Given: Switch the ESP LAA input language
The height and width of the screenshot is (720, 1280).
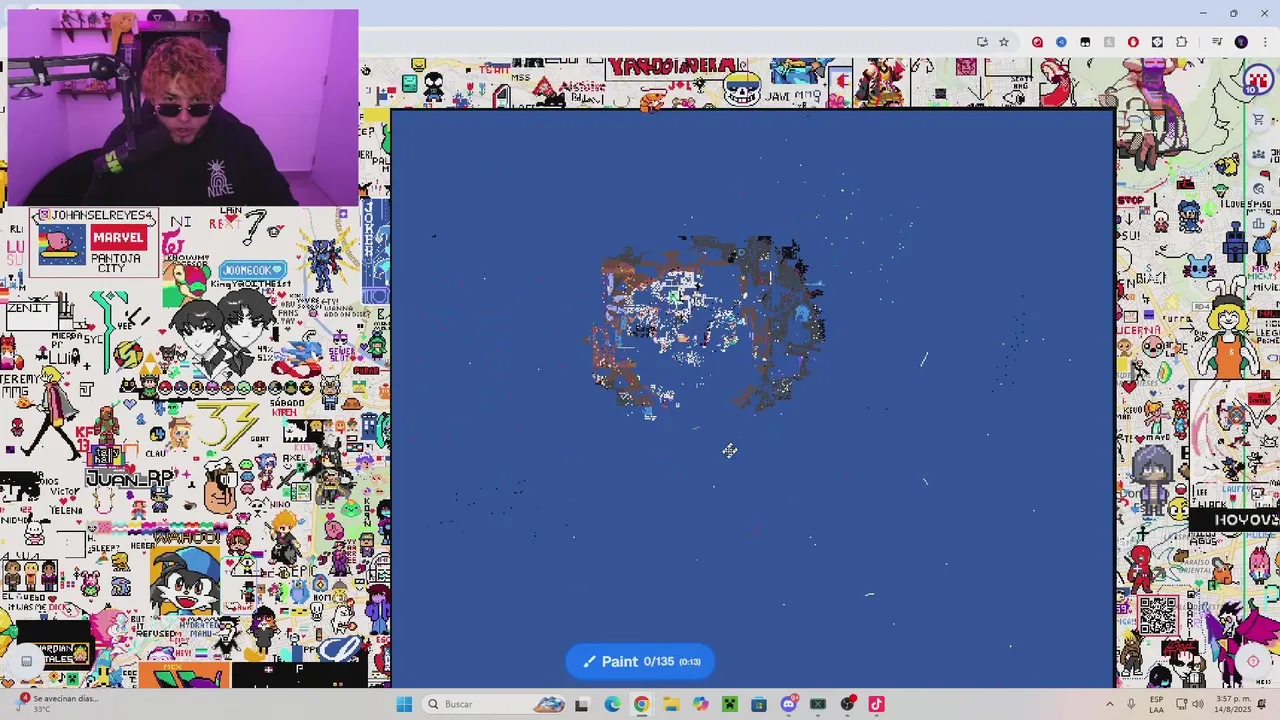Looking at the screenshot, I should point(1156,704).
